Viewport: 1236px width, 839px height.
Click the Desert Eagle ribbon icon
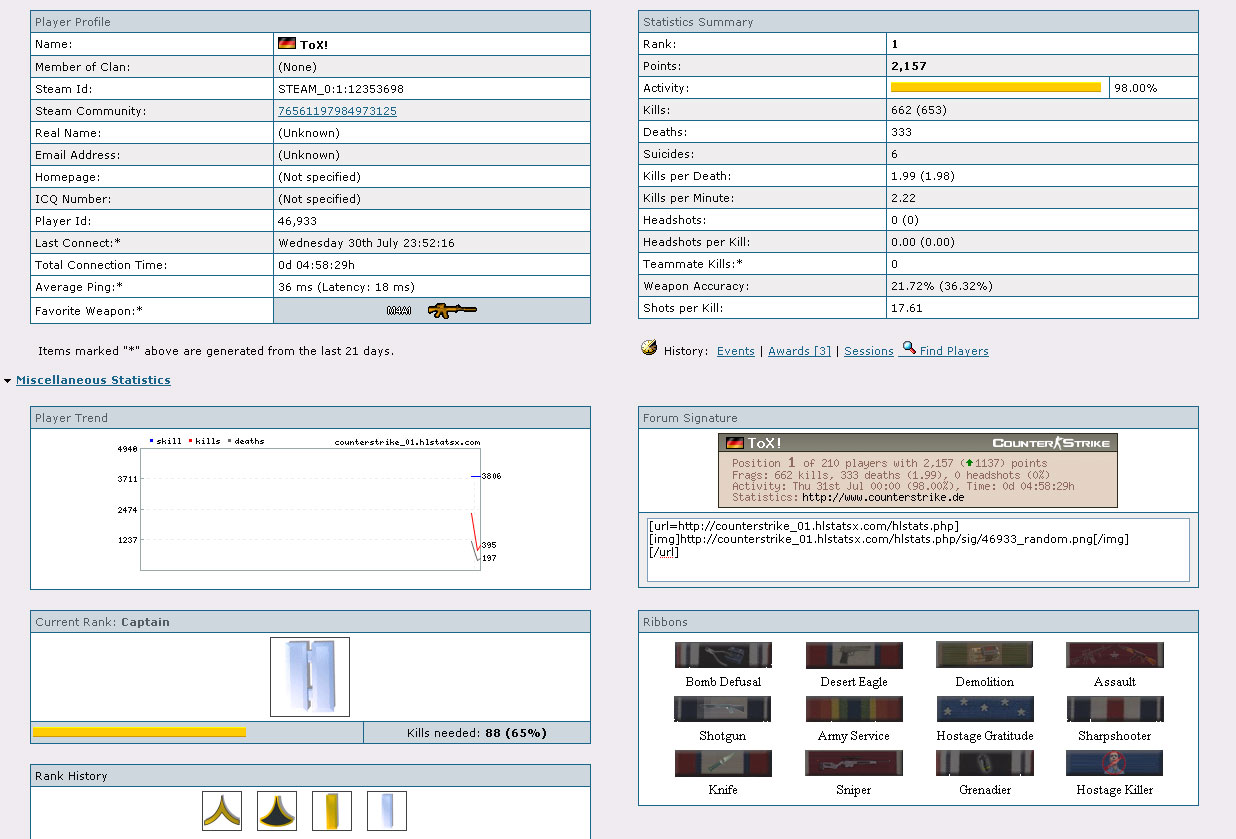854,655
